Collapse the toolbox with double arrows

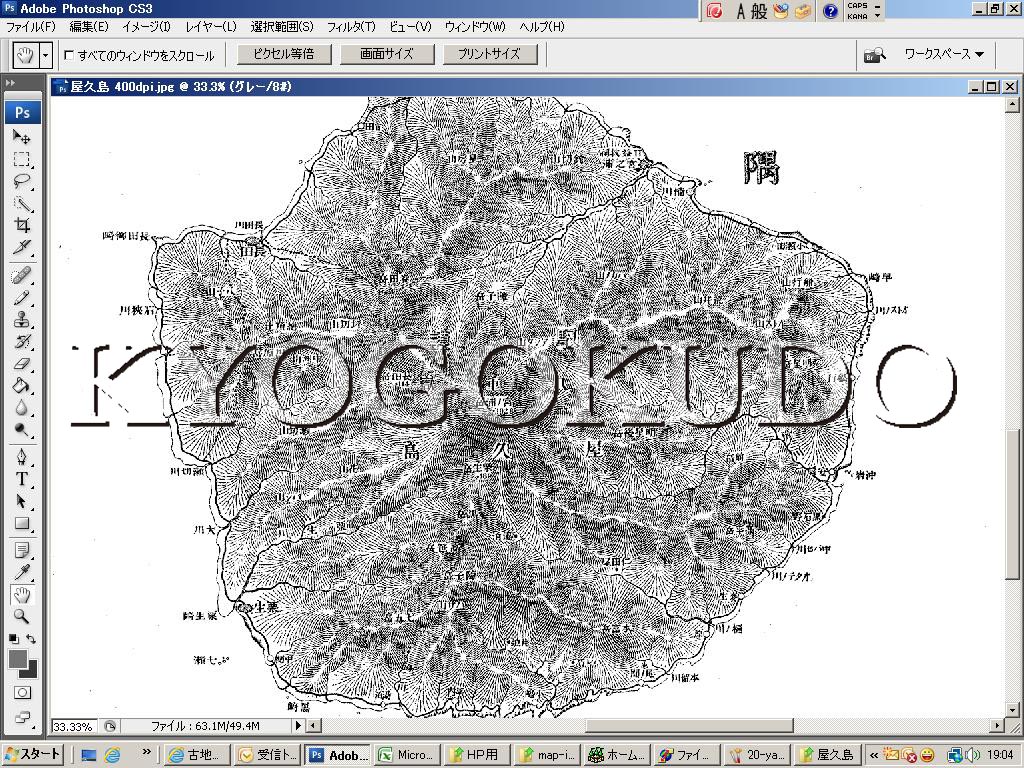pyautogui.click(x=10, y=83)
